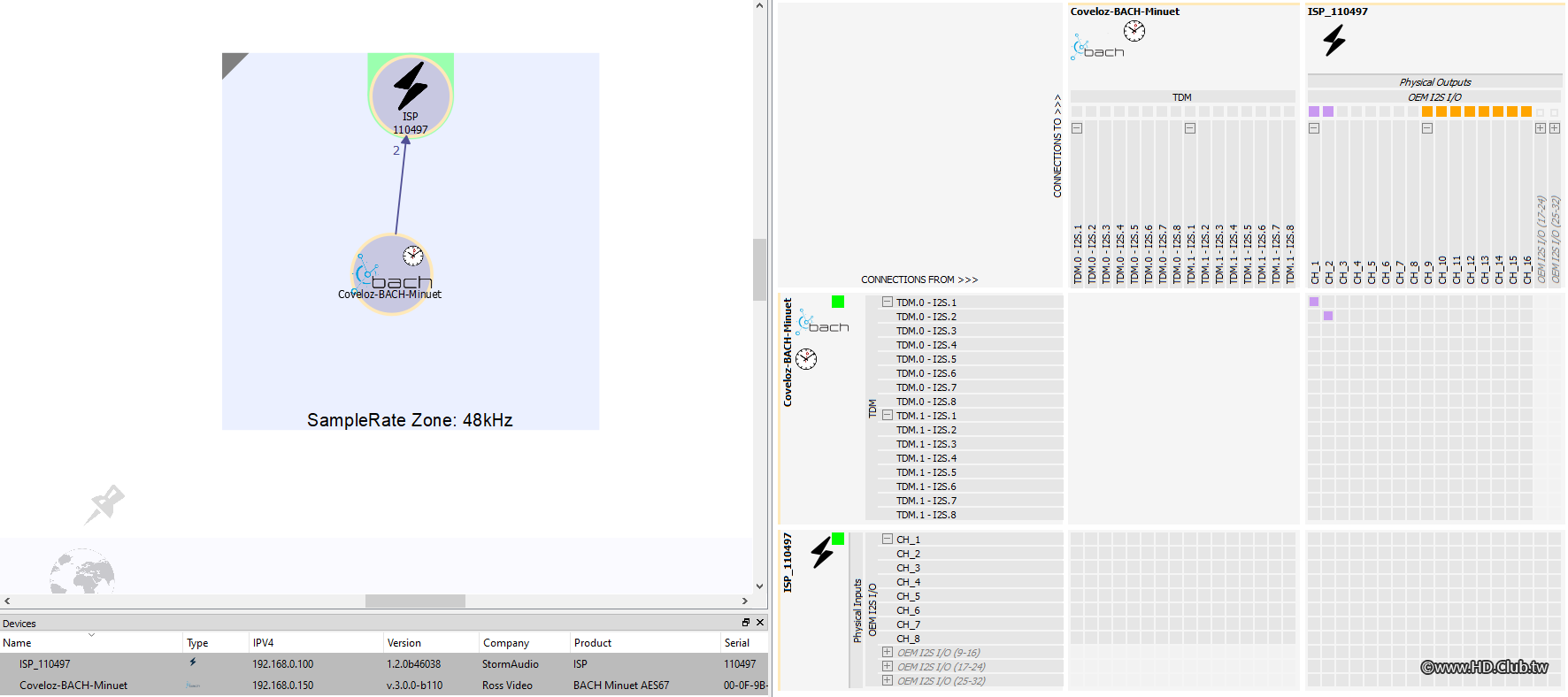Collapse the TDM.0 row group
This screenshot has height=697, width=1568.
click(888, 302)
